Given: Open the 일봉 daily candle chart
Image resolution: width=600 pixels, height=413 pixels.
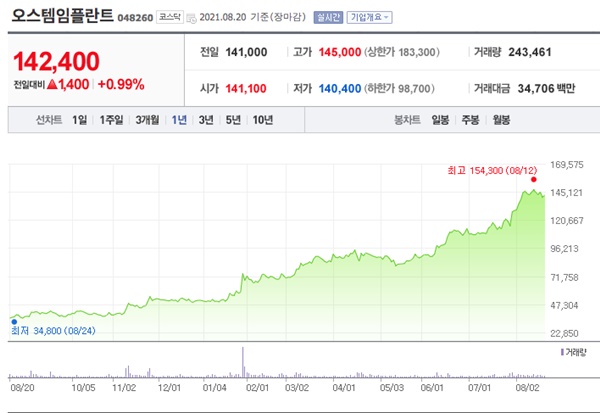Looking at the screenshot, I should click(440, 120).
